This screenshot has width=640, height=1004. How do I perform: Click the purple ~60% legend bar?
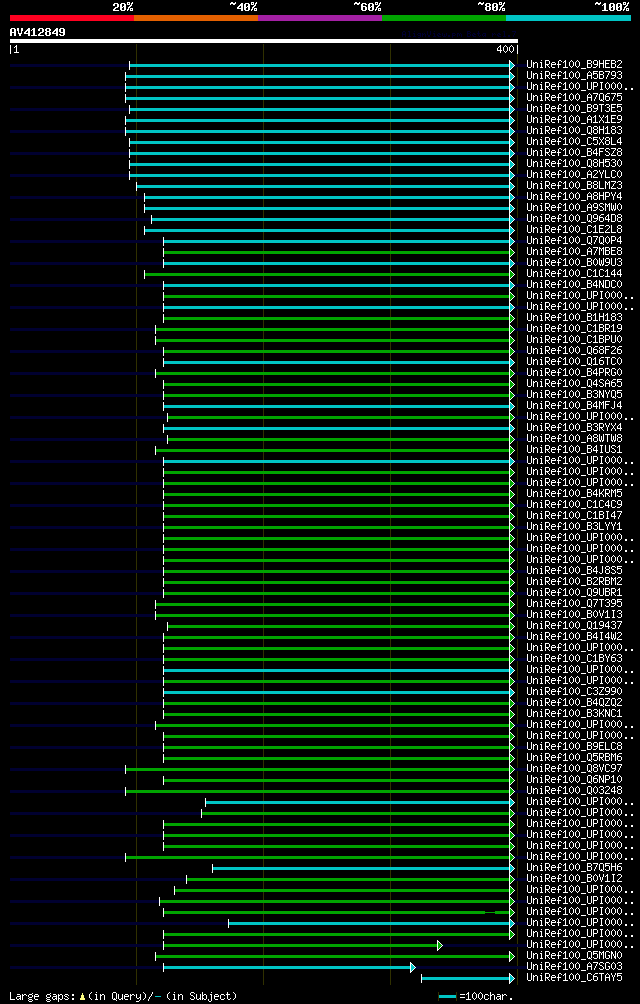click(x=320, y=18)
